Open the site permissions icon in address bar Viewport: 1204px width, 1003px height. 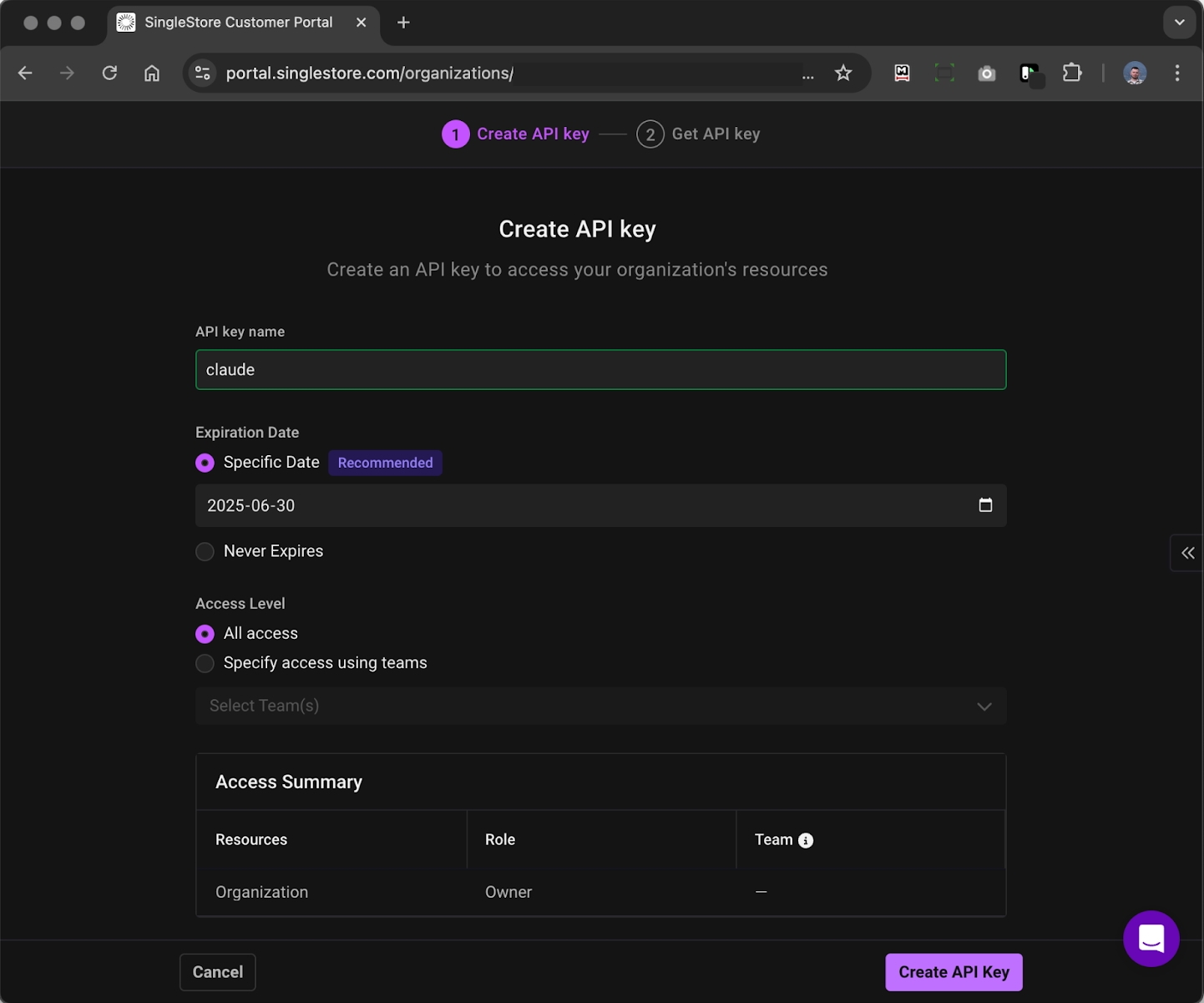click(x=202, y=73)
